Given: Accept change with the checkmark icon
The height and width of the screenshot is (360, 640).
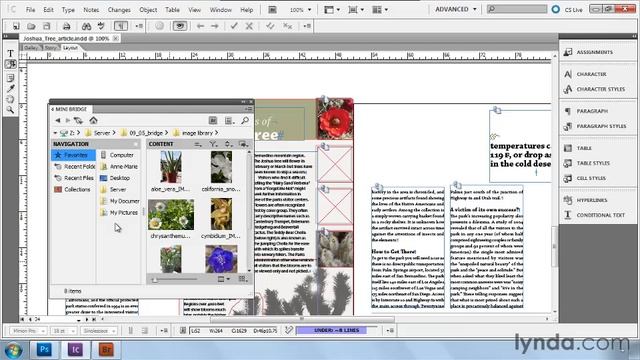Looking at the screenshot, I should (234, 26).
